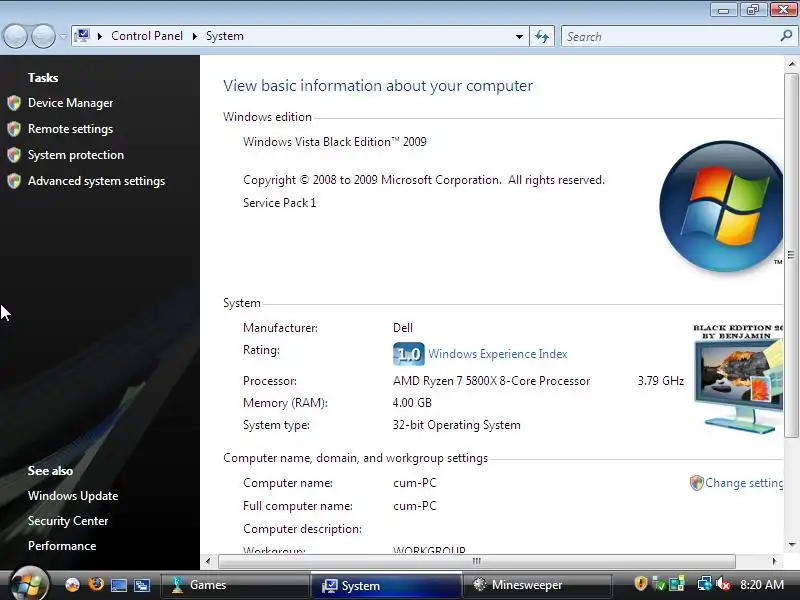Click the shield icon beside System protection
The width and height of the screenshot is (800, 600).
tap(14, 155)
